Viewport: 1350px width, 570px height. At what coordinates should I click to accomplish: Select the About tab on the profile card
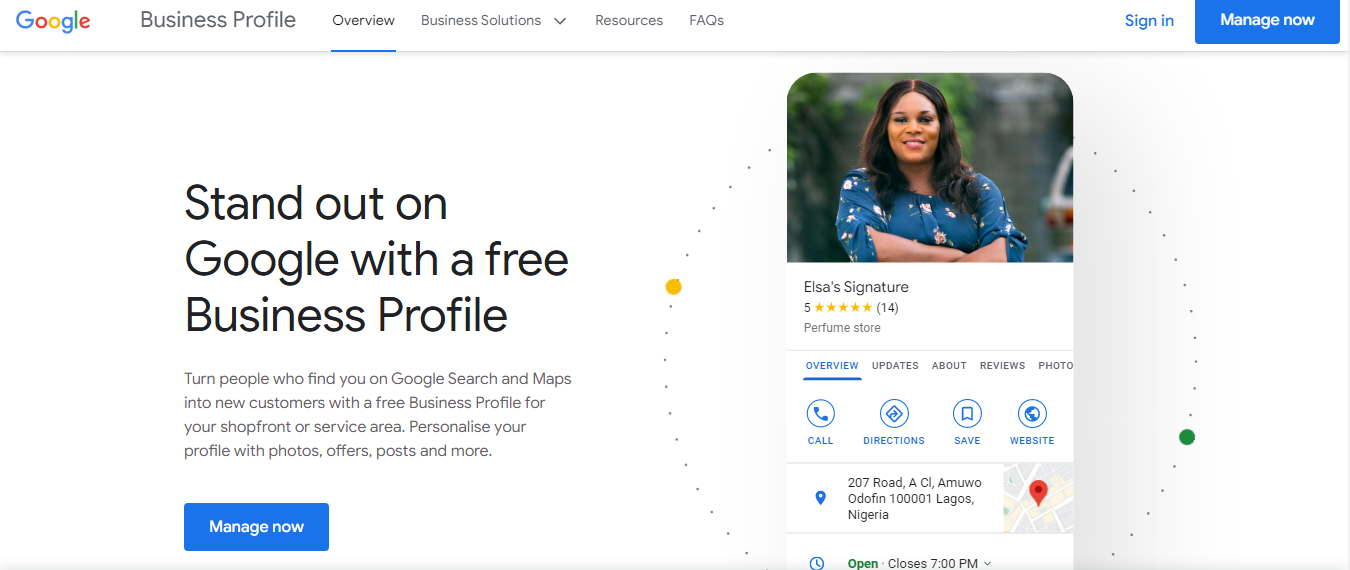(x=949, y=366)
